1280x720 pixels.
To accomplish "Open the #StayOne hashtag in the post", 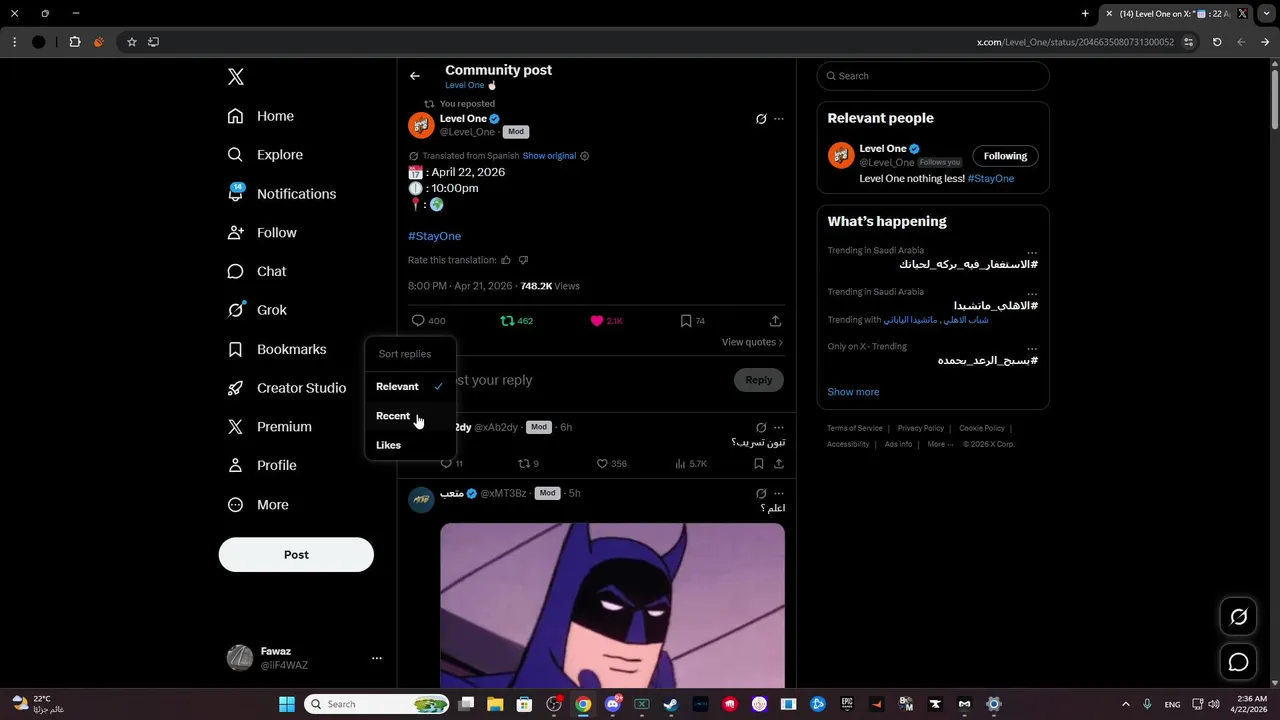I will pyautogui.click(x=434, y=236).
